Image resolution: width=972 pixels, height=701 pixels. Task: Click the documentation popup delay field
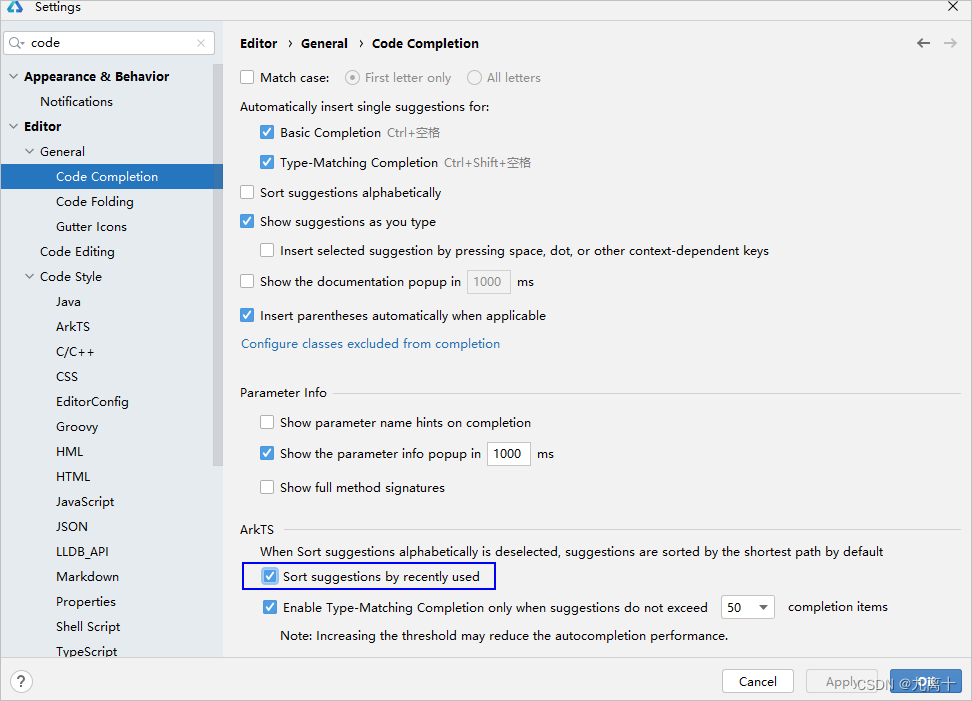coord(488,282)
